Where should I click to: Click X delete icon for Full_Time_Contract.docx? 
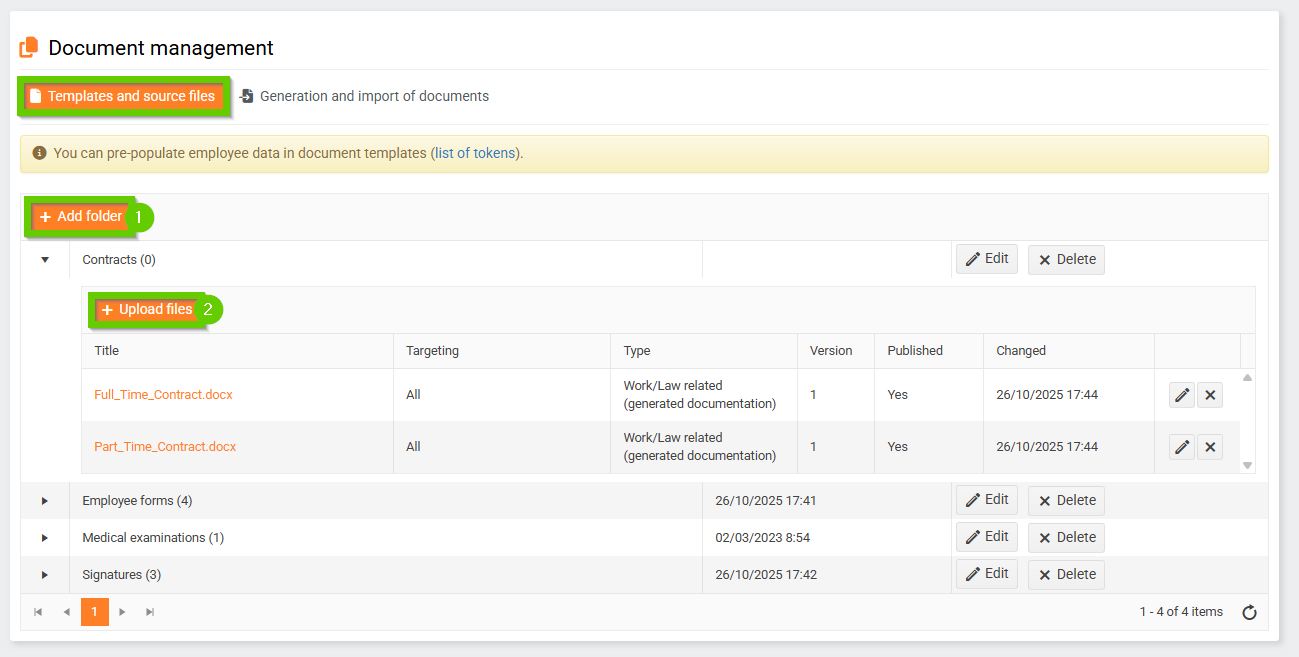pos(1210,395)
